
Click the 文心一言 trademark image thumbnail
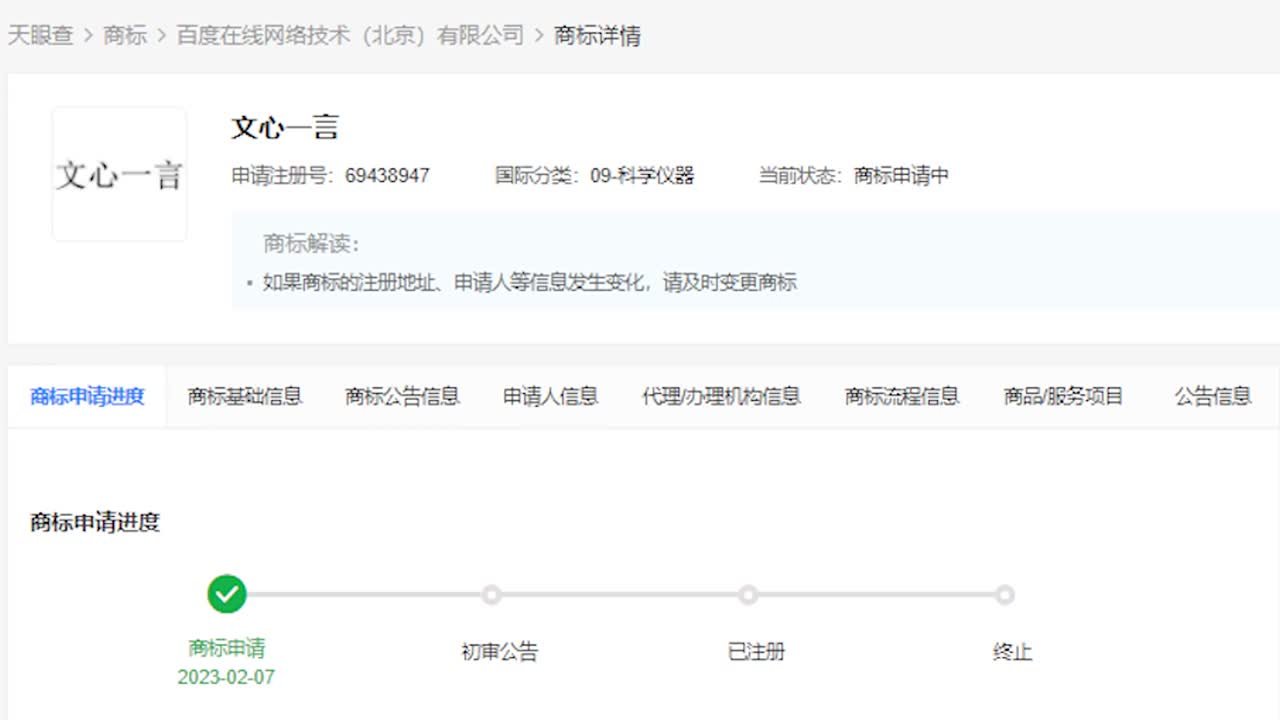click(119, 173)
